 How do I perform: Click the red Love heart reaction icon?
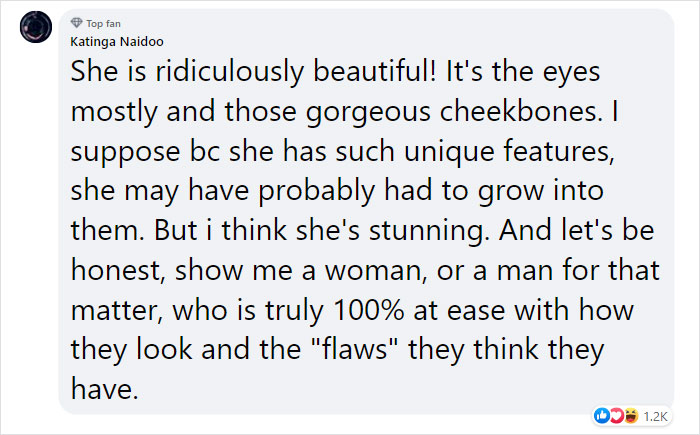616,414
